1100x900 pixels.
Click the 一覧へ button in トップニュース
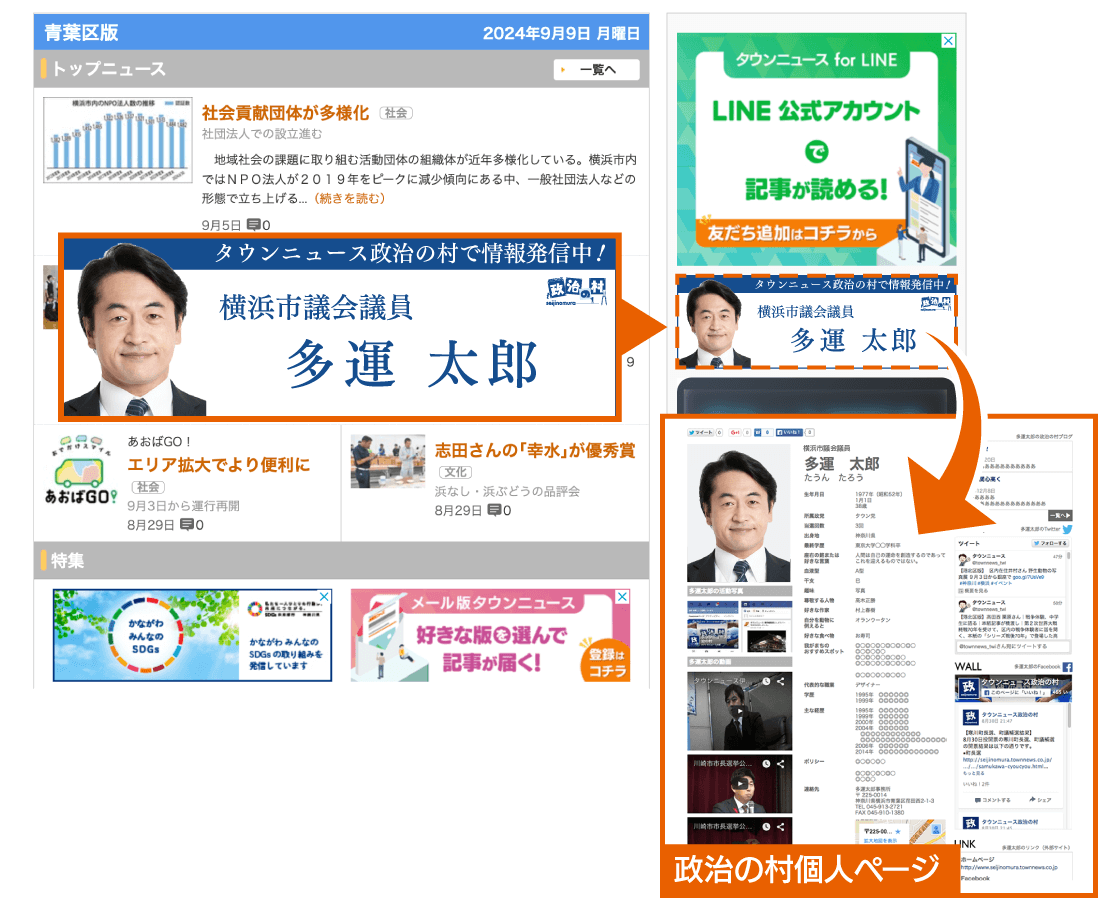tap(596, 69)
